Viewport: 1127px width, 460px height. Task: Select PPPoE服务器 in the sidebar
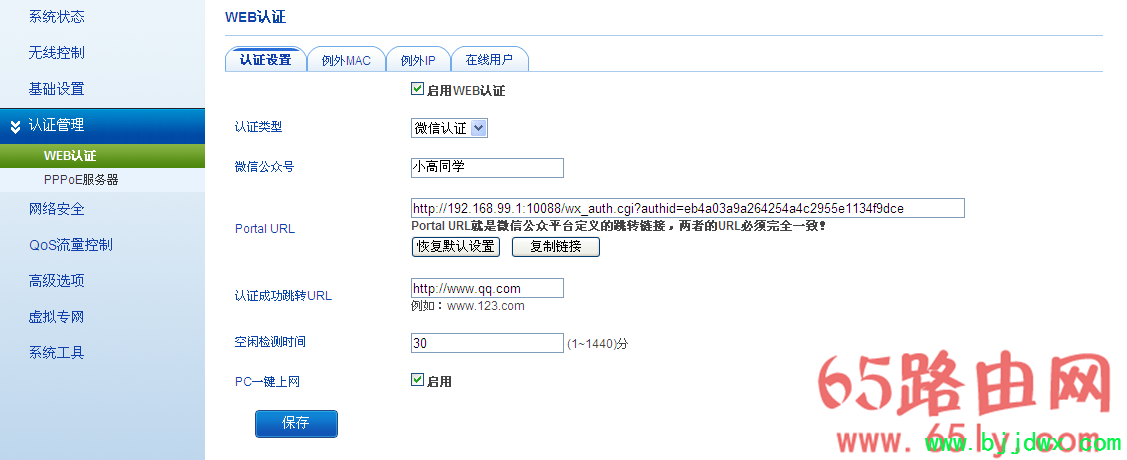[x=81, y=180]
